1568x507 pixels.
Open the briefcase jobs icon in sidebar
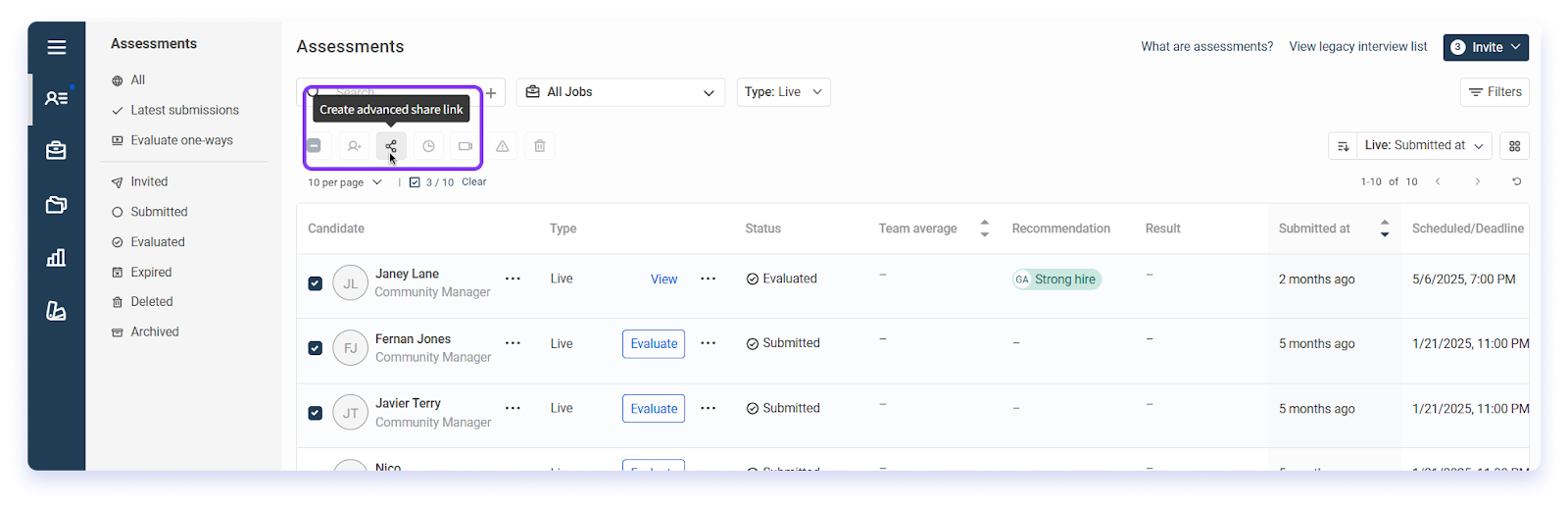pos(57,150)
